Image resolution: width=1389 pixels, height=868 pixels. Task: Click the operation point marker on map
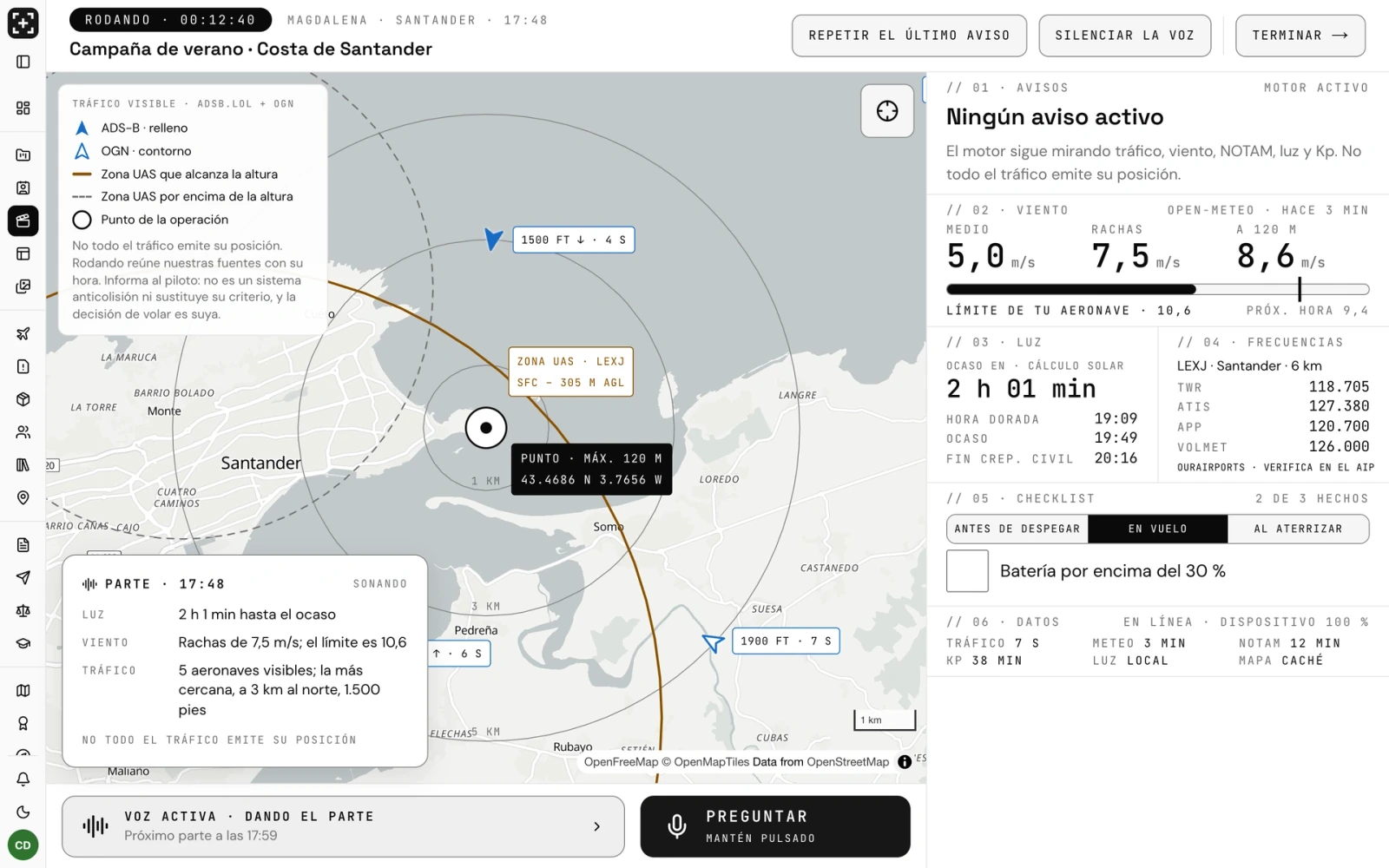pyautogui.click(x=486, y=428)
